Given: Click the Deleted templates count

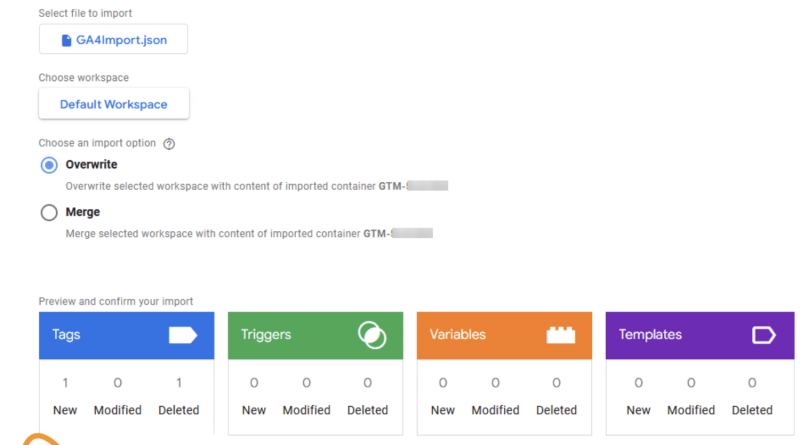Looking at the screenshot, I should click(x=752, y=383).
